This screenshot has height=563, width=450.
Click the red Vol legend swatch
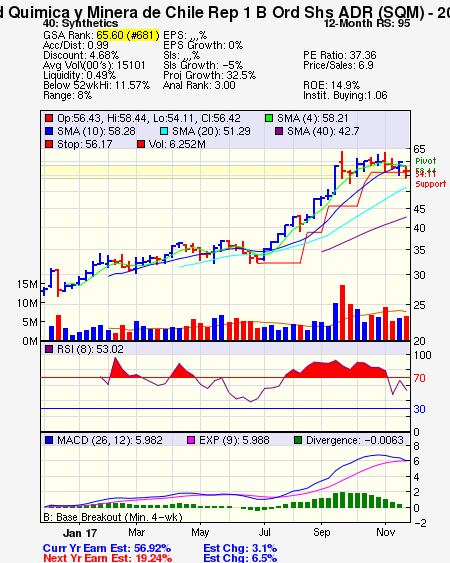(141, 144)
